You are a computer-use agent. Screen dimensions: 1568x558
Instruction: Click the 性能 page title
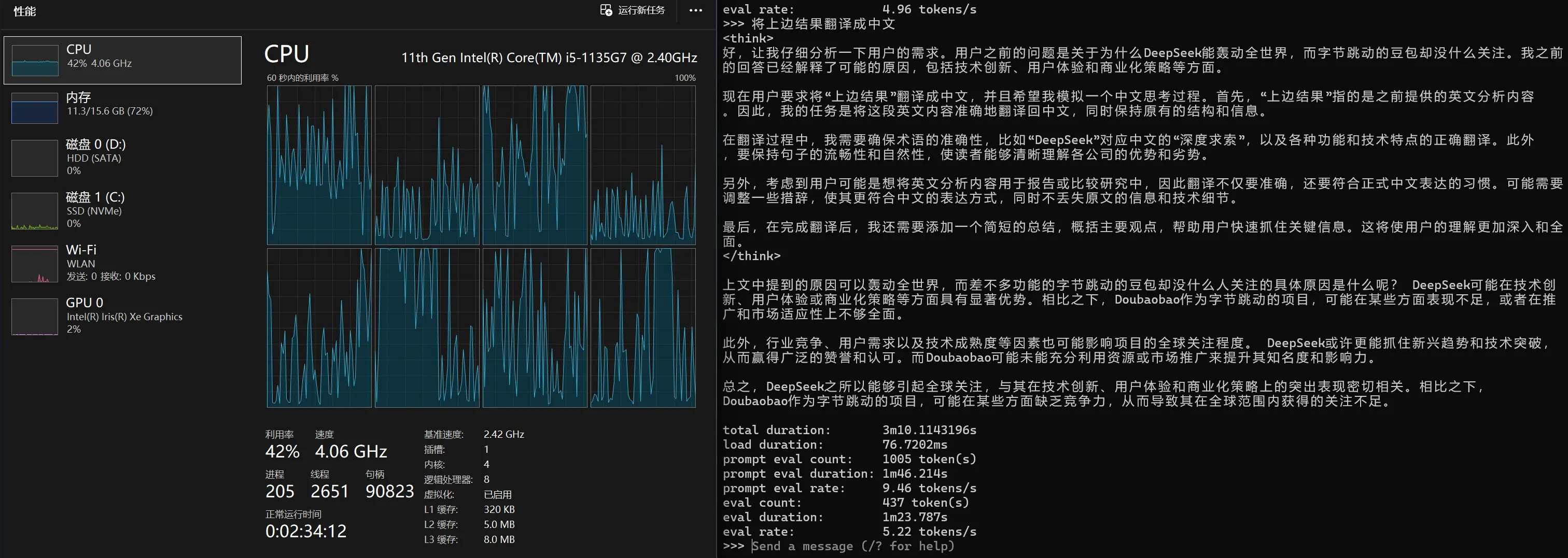[25, 11]
